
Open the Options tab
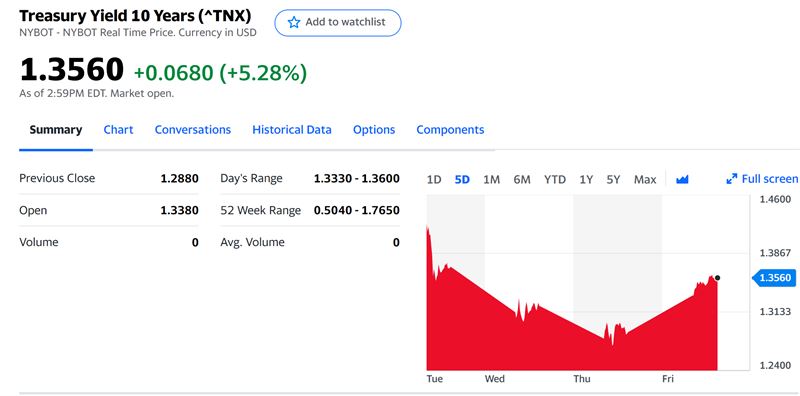pos(374,130)
